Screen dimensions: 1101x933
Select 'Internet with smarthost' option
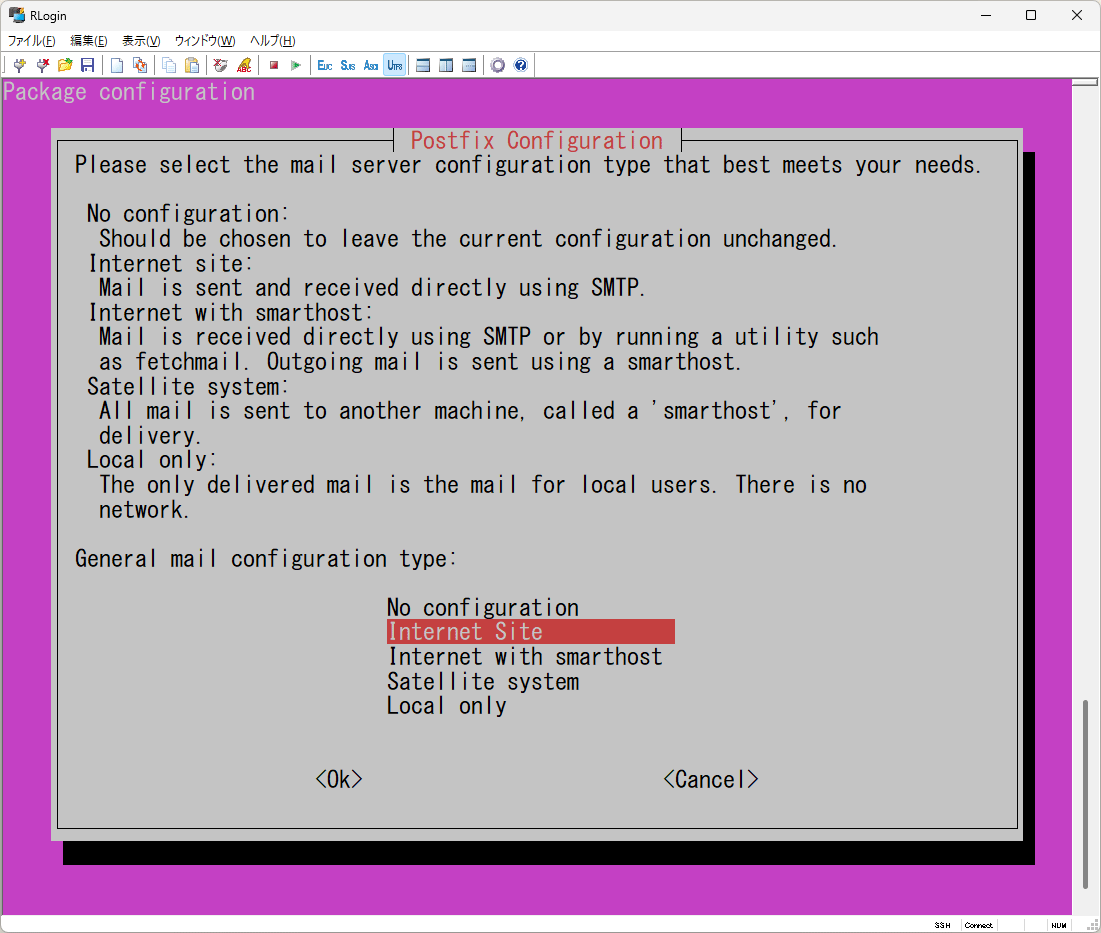(x=525, y=657)
